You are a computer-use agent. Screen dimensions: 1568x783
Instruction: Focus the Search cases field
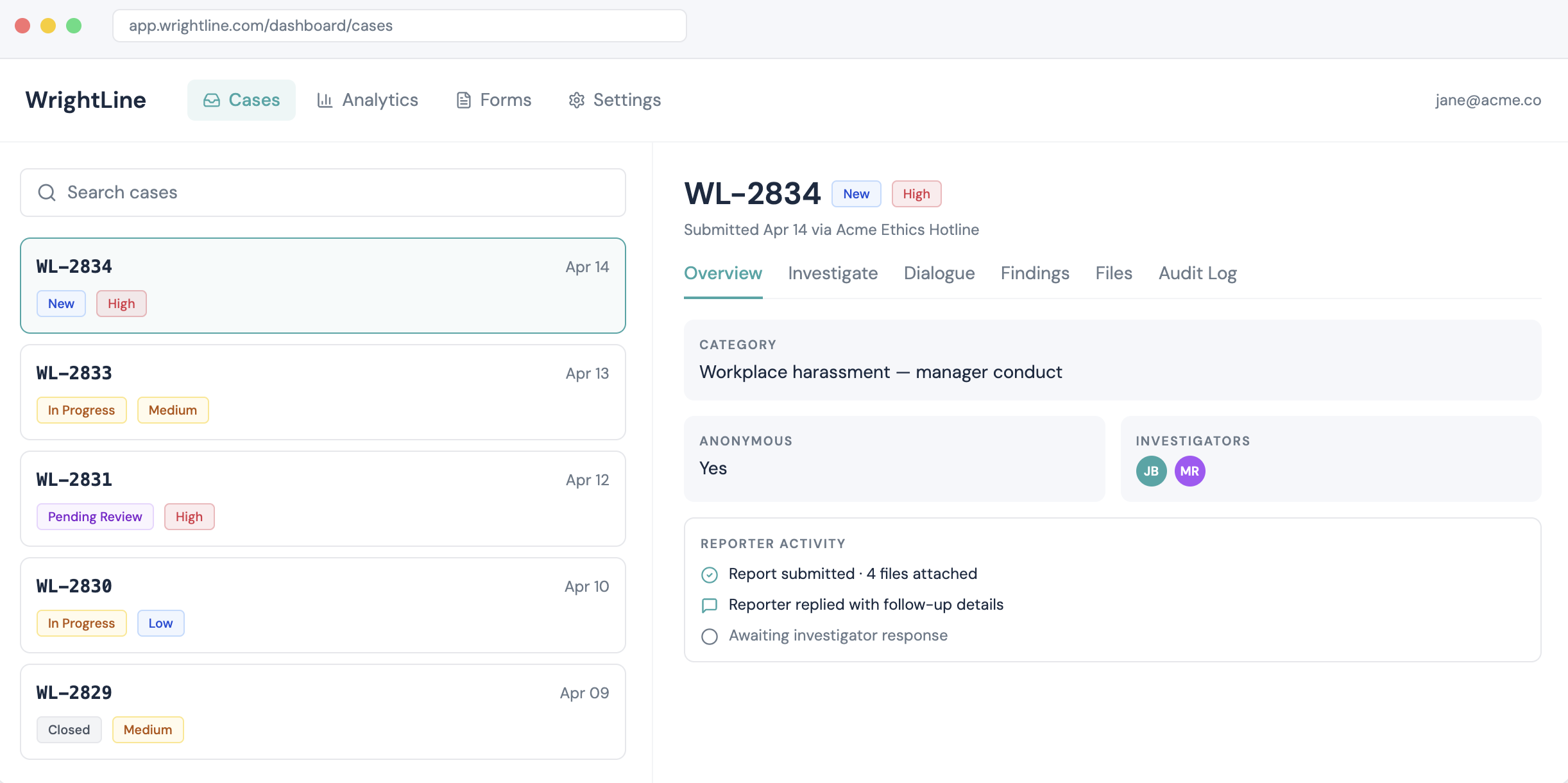tap(323, 193)
